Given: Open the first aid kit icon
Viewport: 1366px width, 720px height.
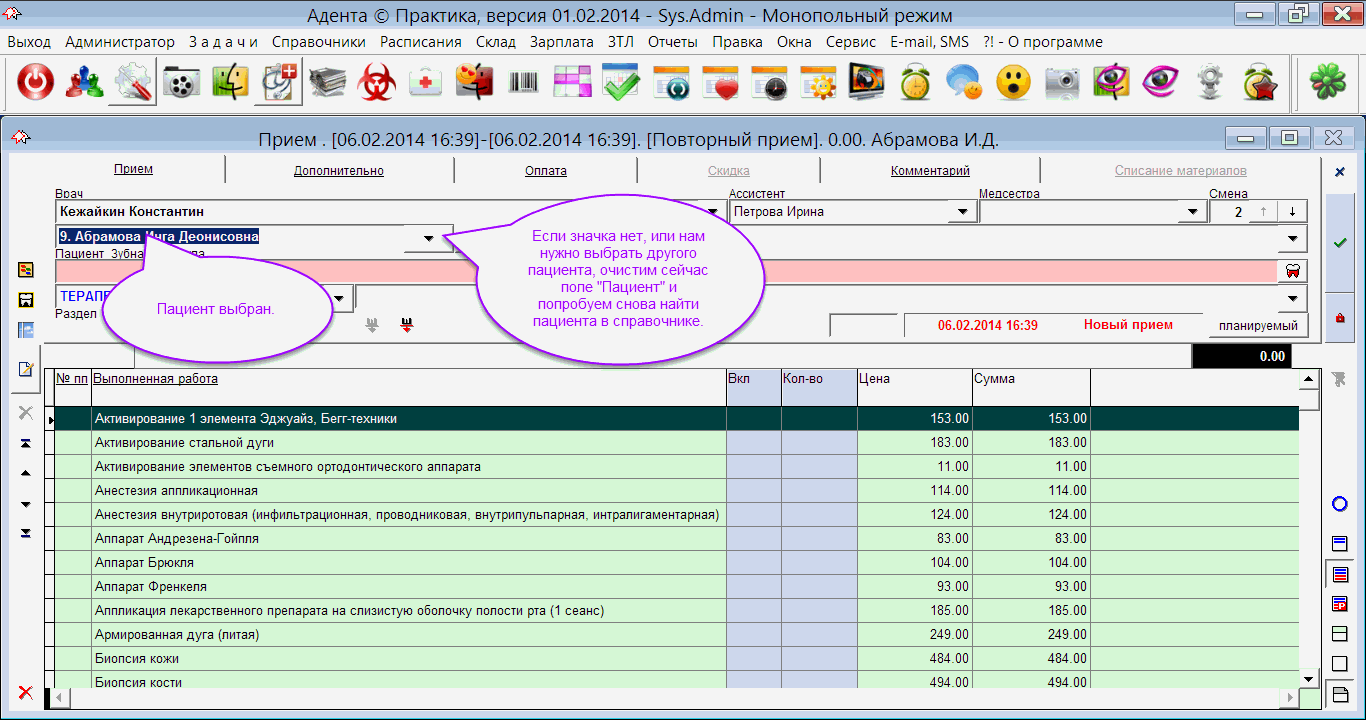Looking at the screenshot, I should tap(426, 84).
